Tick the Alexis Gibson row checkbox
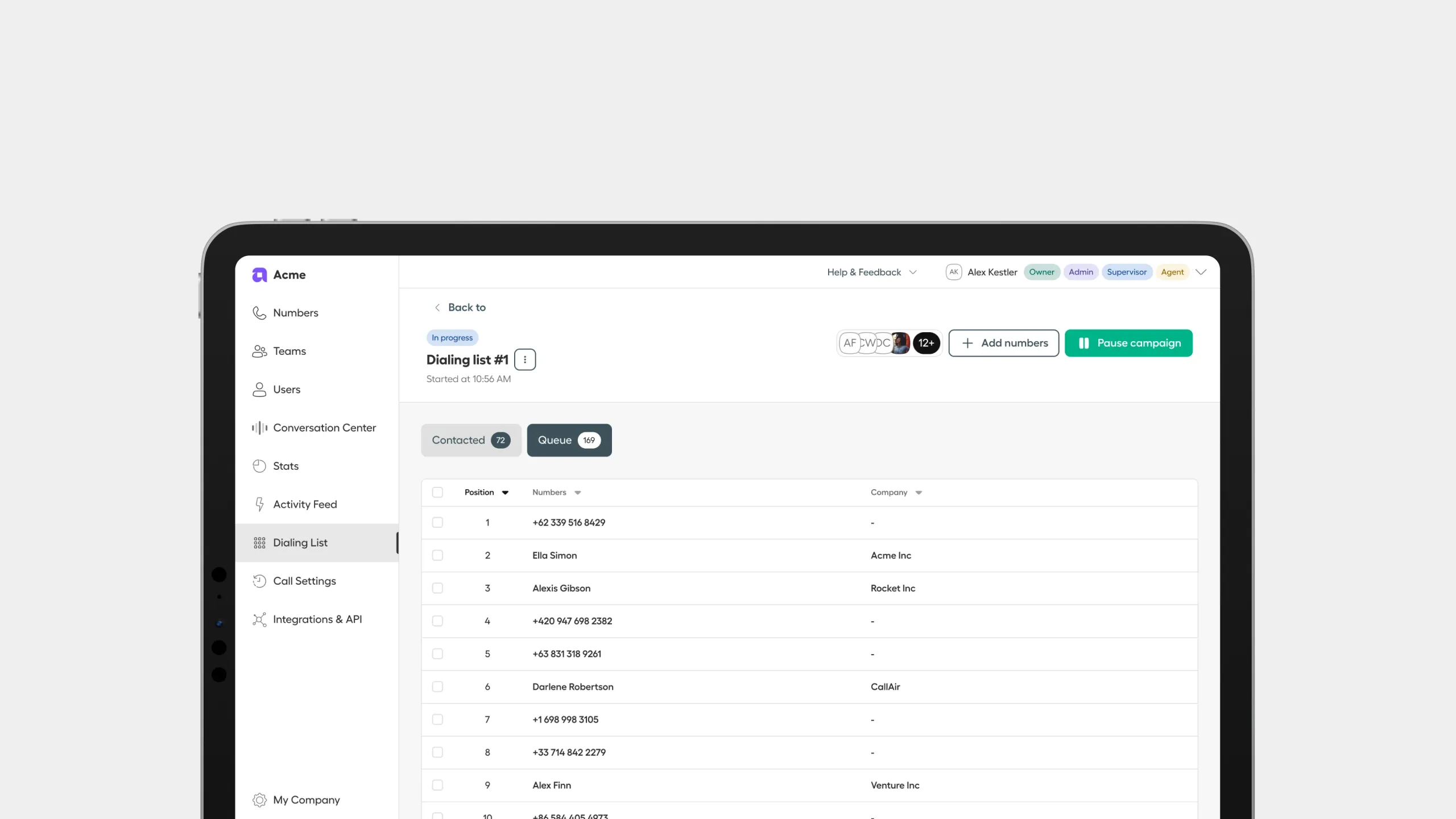 pos(437,588)
